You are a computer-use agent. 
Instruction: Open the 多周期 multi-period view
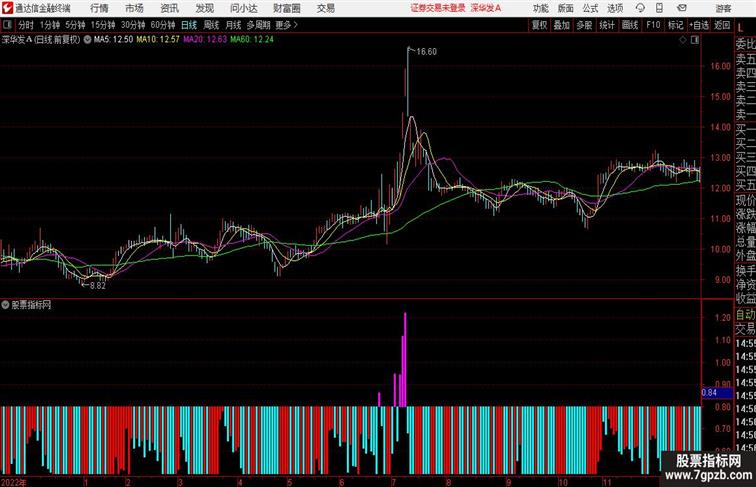click(258, 25)
